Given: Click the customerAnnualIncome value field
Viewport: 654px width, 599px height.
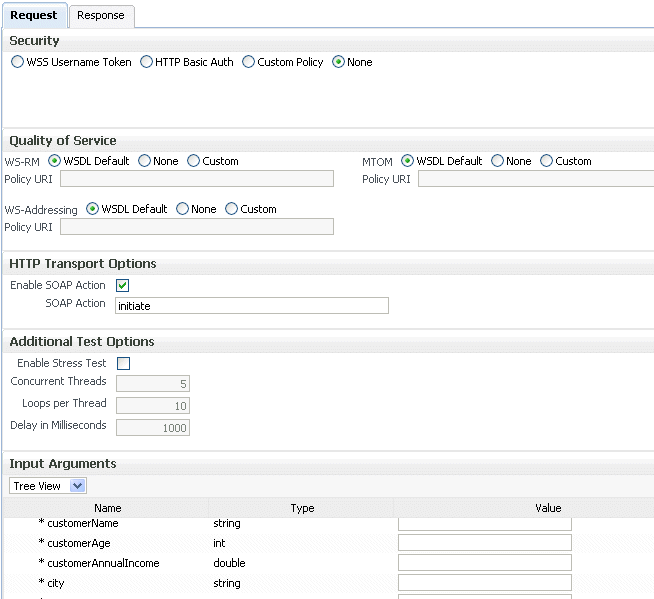Looking at the screenshot, I should pos(485,563).
